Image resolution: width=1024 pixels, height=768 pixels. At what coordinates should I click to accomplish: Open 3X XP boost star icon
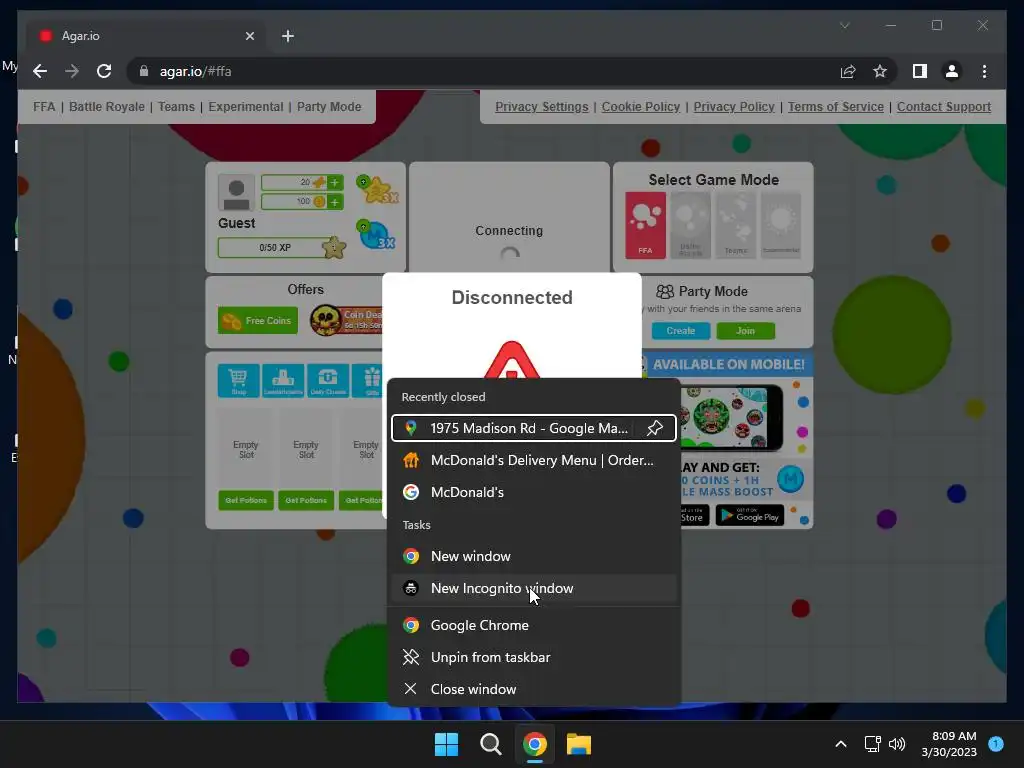click(377, 189)
